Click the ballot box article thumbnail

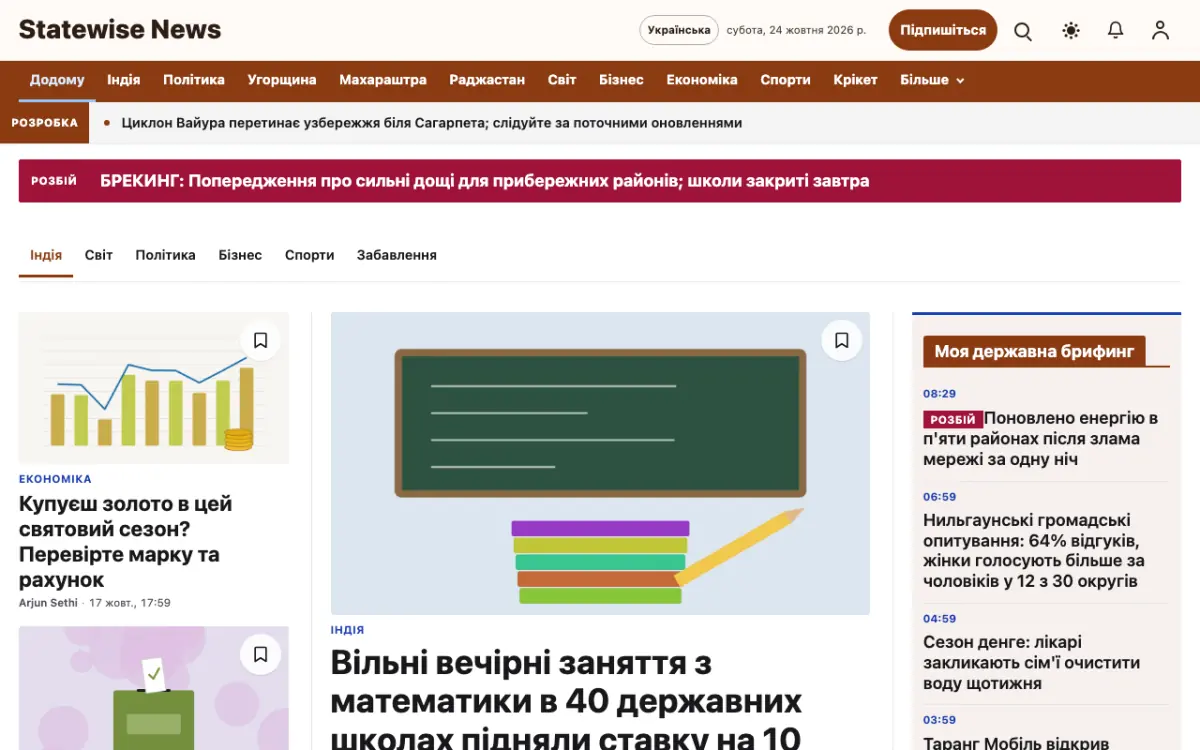point(154,688)
